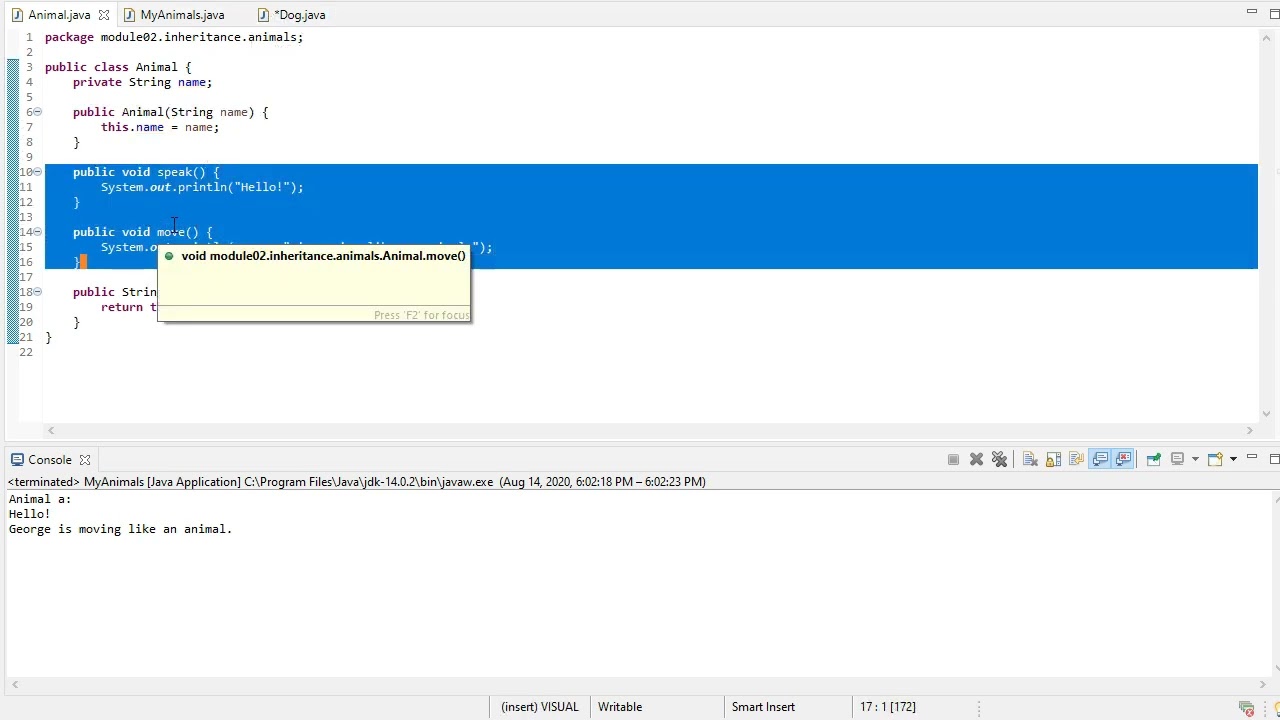Click the println("Hello!") statement

coord(202,187)
